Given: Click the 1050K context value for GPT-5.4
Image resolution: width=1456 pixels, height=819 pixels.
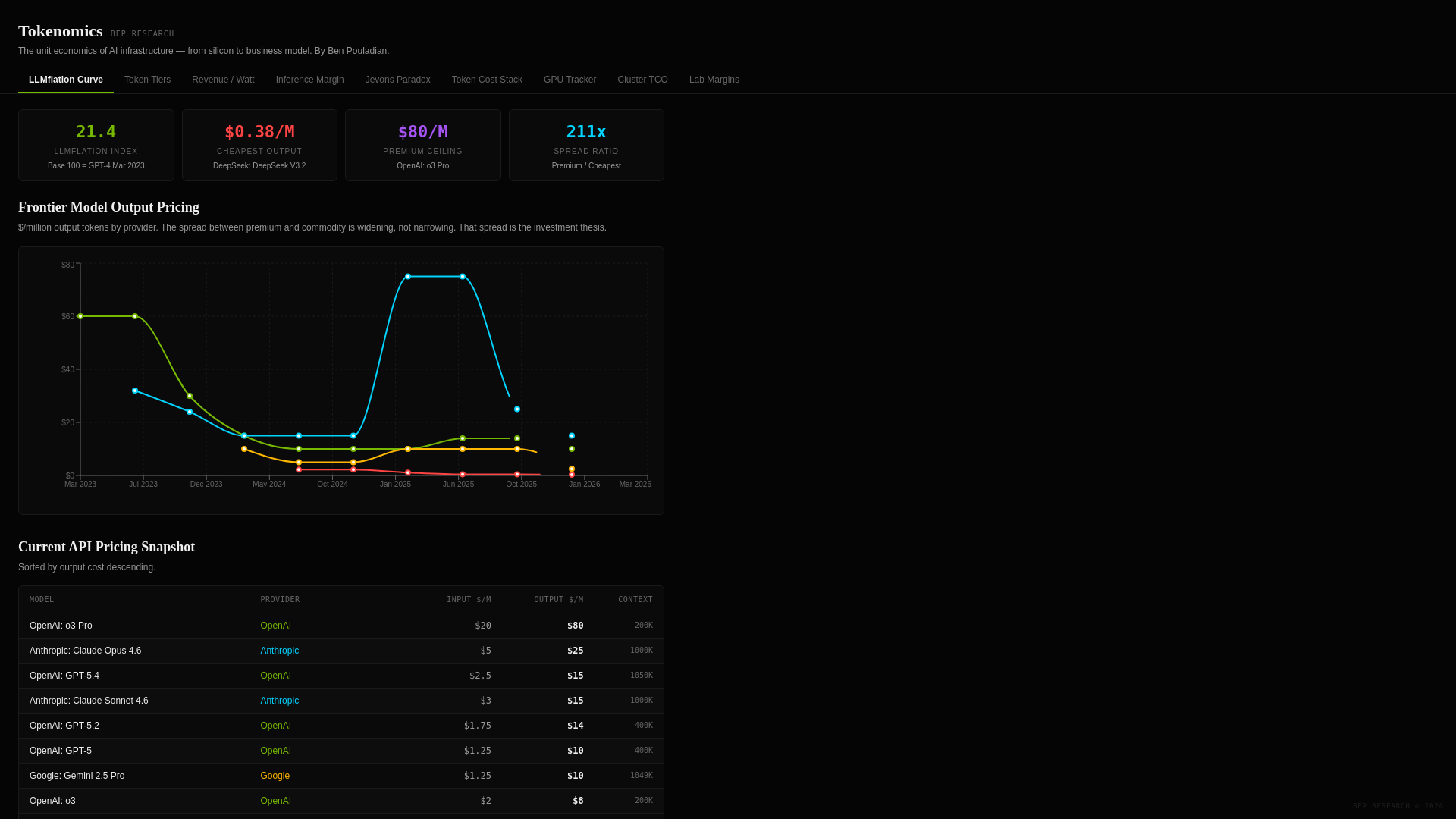Looking at the screenshot, I should click(x=642, y=676).
